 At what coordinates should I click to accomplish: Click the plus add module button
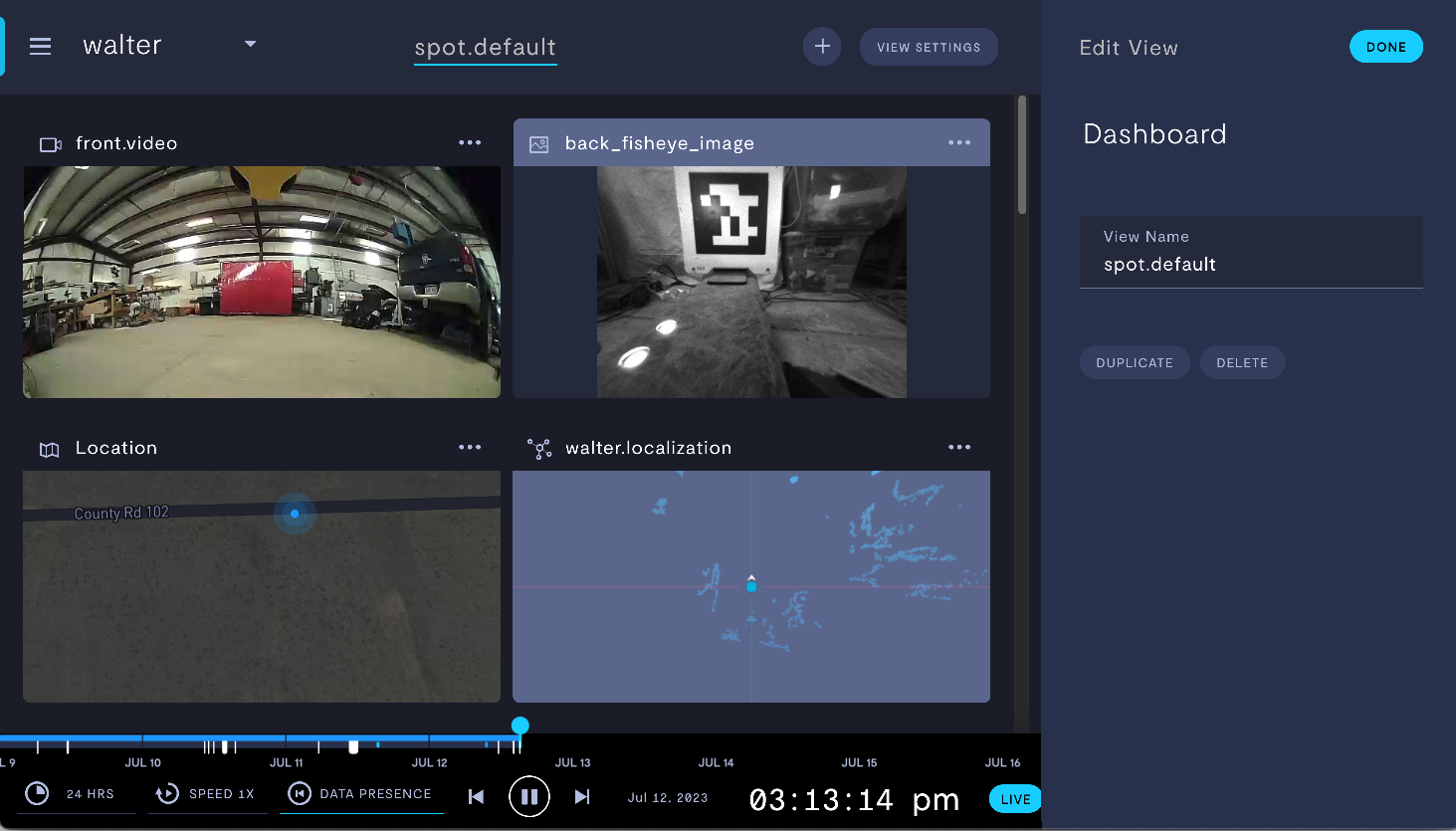tap(822, 47)
